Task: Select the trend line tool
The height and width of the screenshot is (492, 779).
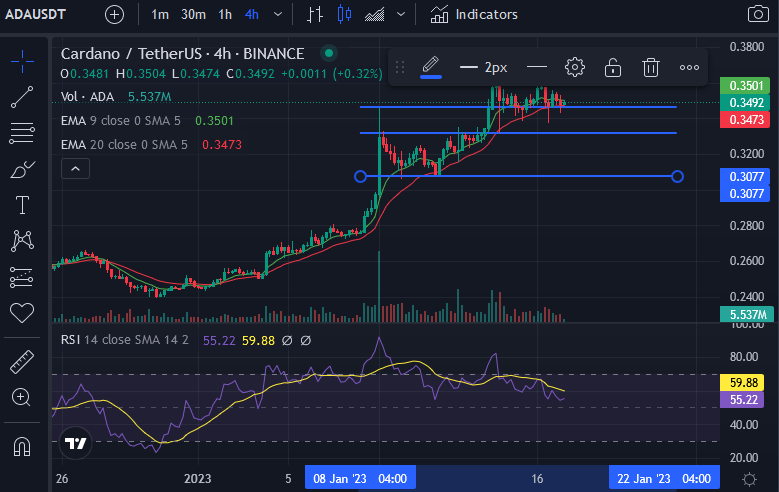Action: [22, 97]
